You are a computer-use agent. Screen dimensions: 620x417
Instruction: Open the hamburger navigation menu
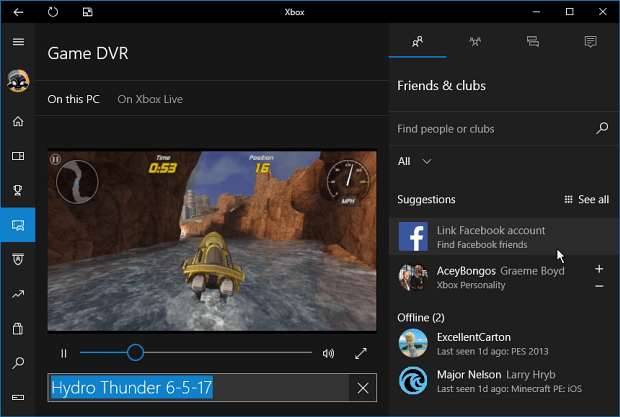pyautogui.click(x=18, y=42)
